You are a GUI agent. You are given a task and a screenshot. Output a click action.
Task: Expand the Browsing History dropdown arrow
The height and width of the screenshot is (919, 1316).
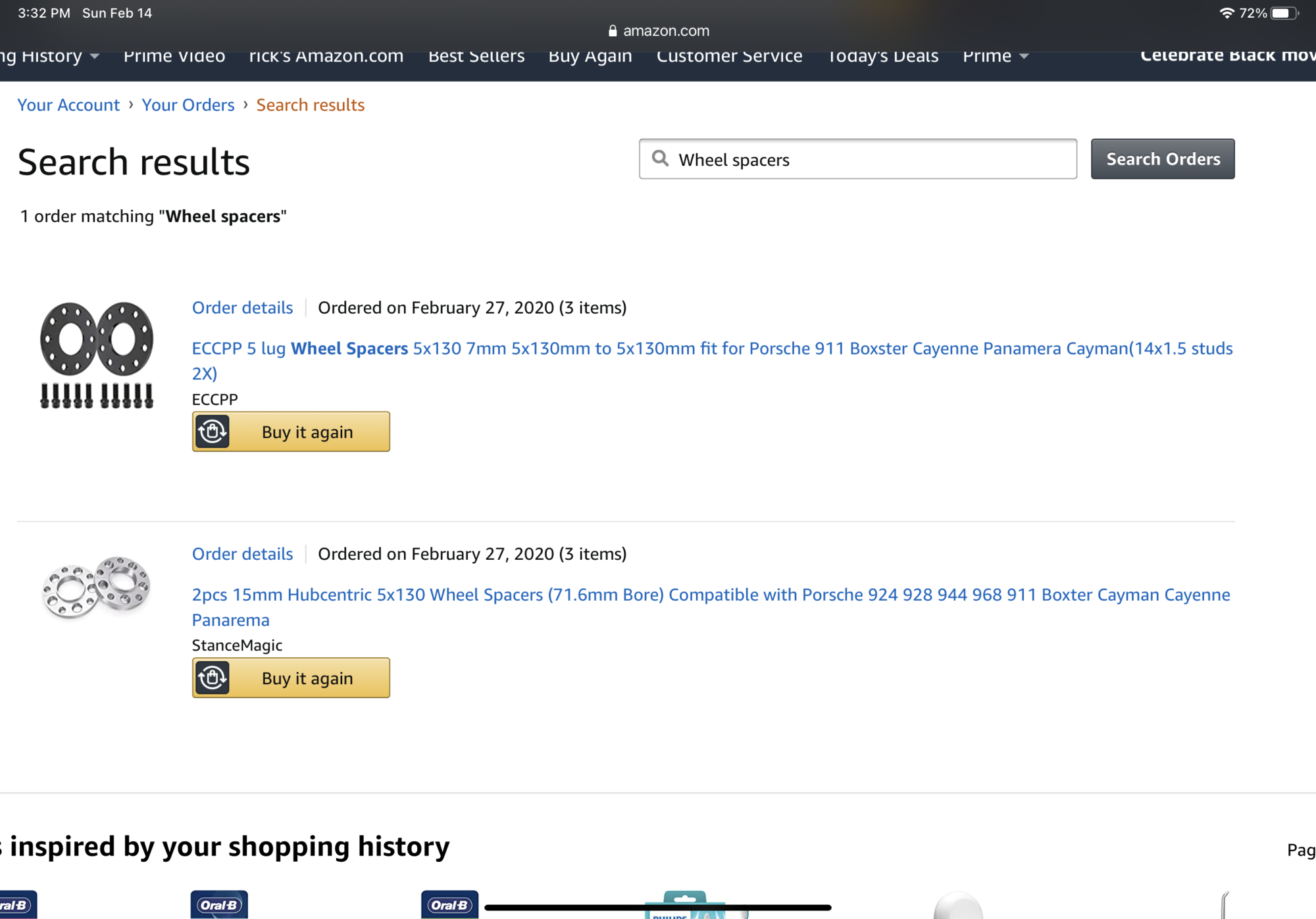point(95,57)
